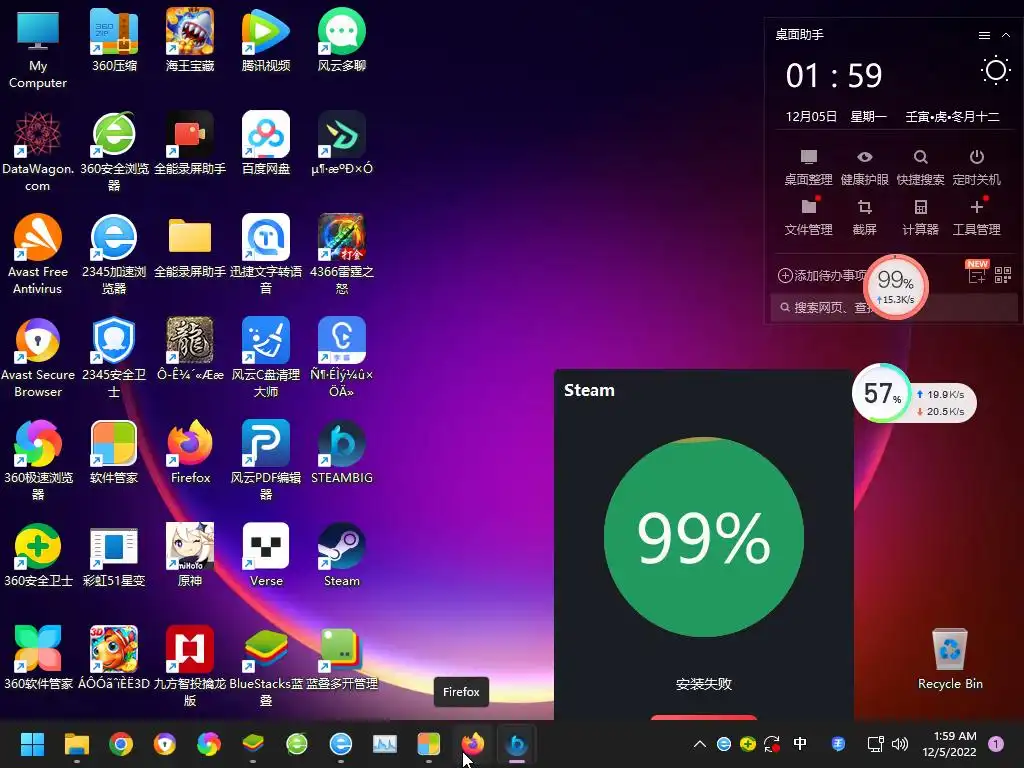Launch the 2345安全卫士 shortcut
The image size is (1024, 768).
pos(114,358)
